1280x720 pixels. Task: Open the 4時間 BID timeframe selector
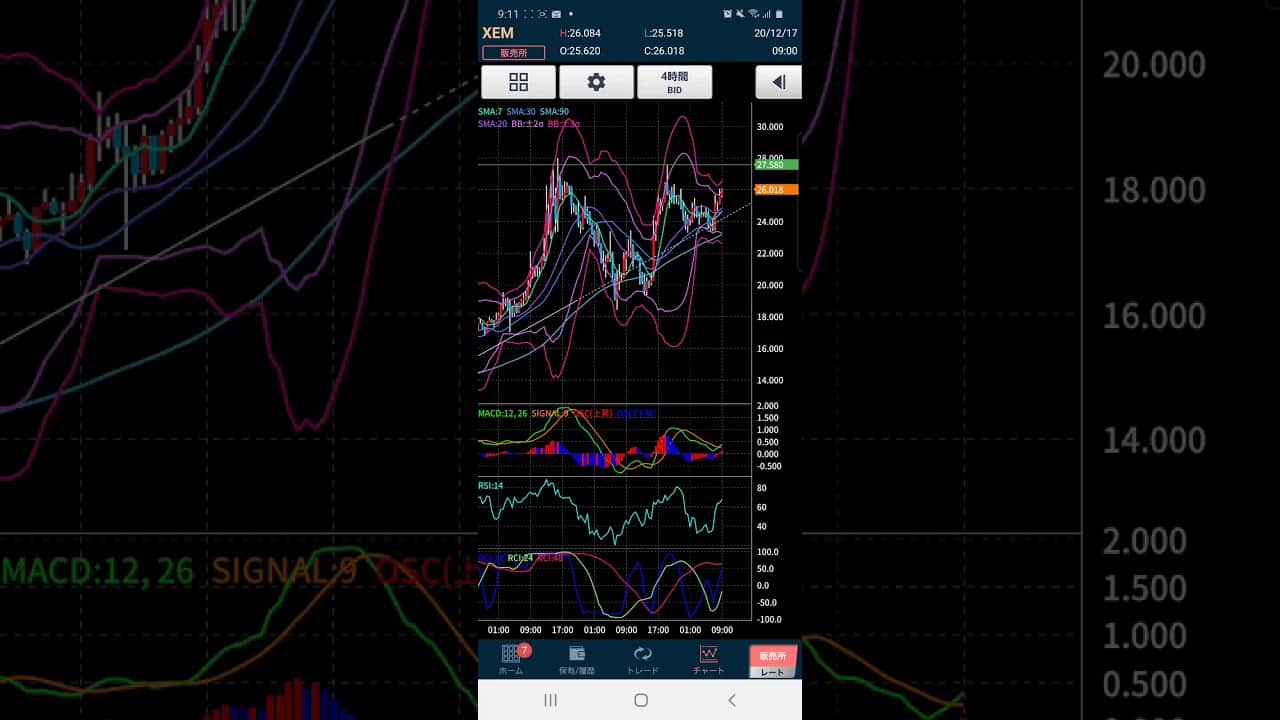pos(674,82)
